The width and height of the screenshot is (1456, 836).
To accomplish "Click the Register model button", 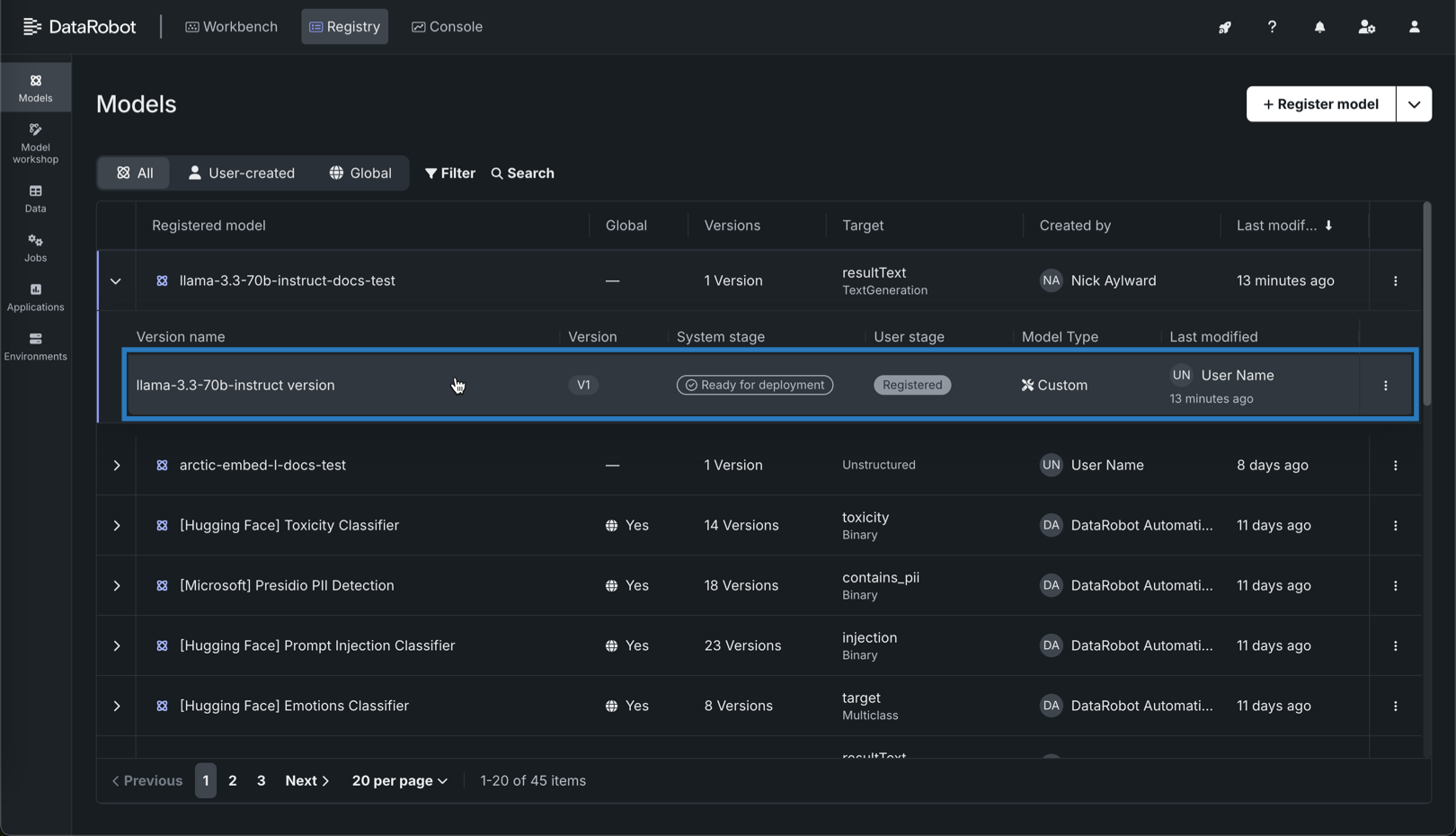I will coord(1320,104).
